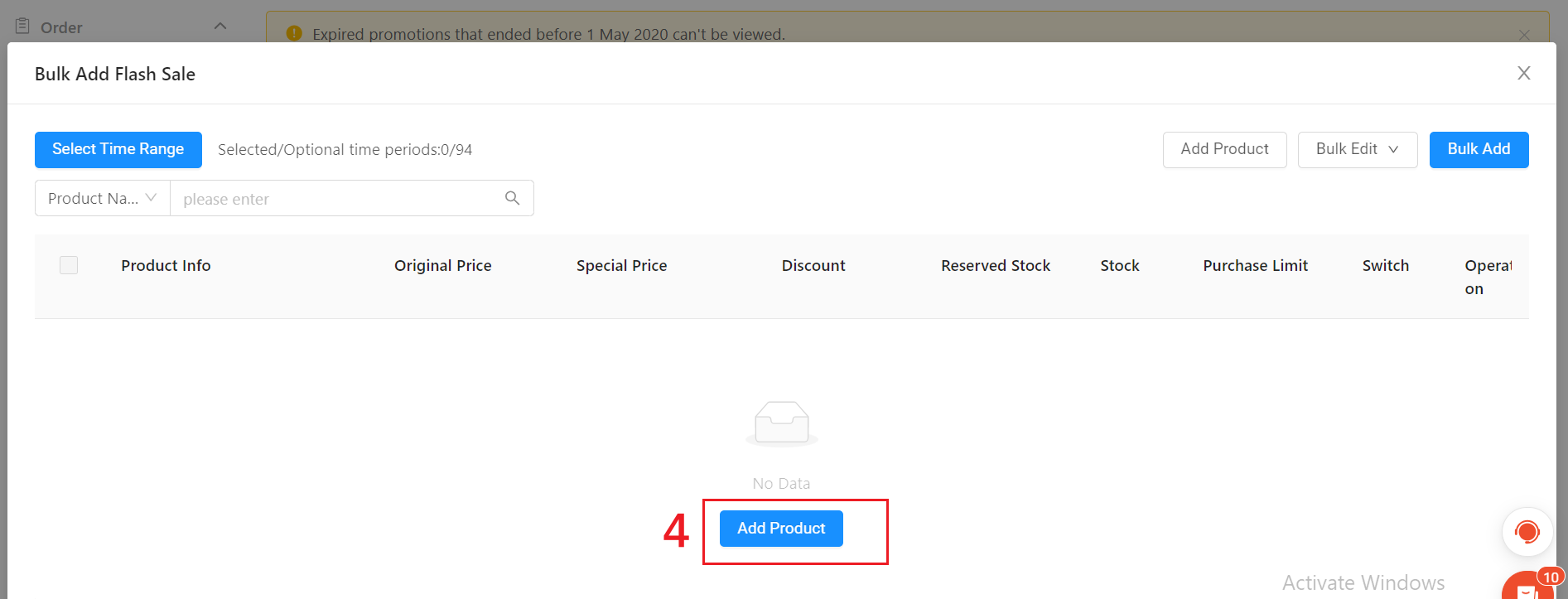This screenshot has height=599, width=1568.
Task: Click the warning icon in the expired promotions banner
Action: pyautogui.click(x=293, y=33)
